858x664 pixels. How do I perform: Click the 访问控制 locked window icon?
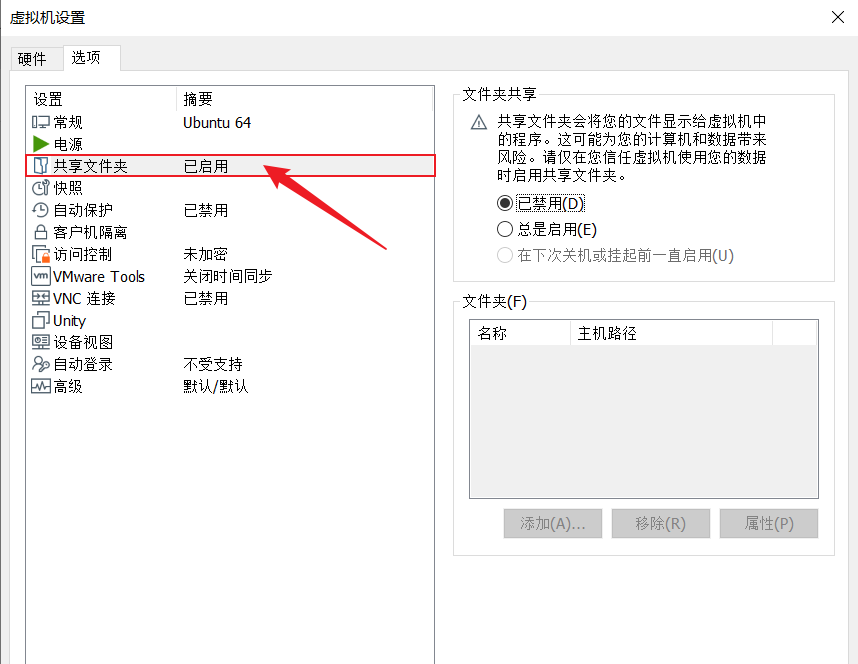pyautogui.click(x=41, y=255)
